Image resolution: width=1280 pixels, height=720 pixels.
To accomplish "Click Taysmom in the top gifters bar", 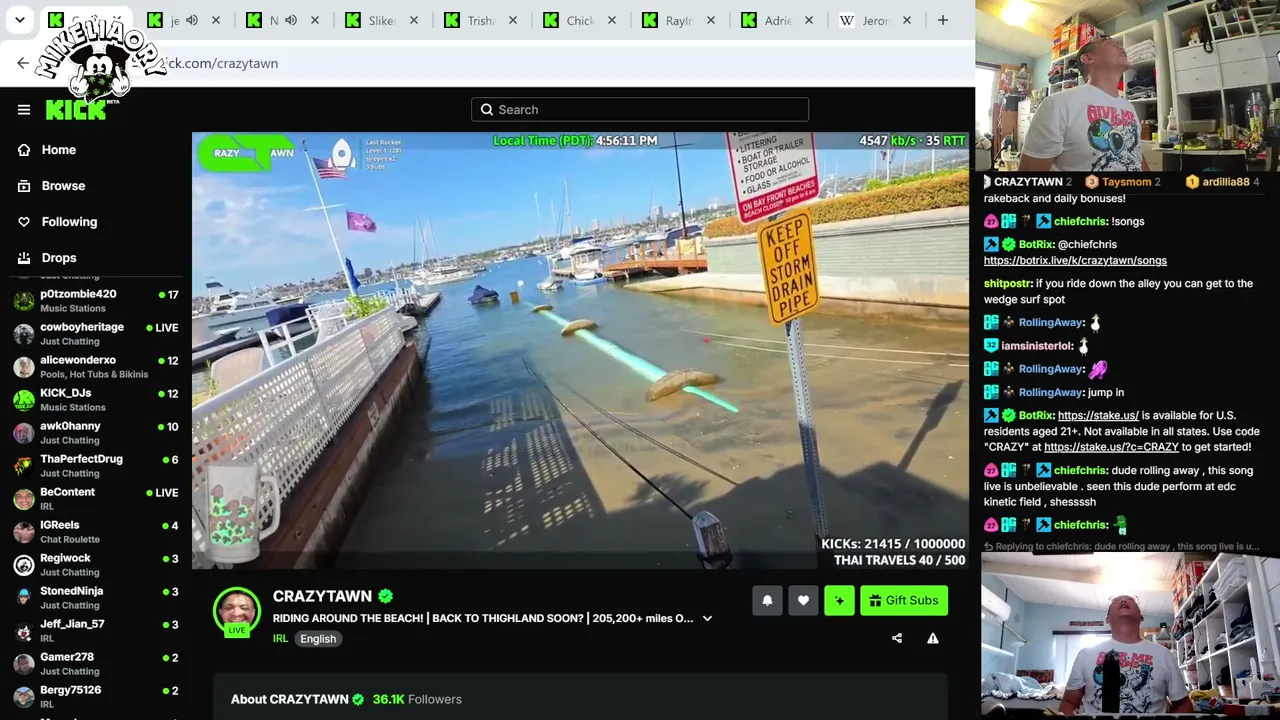I will pos(1125,182).
